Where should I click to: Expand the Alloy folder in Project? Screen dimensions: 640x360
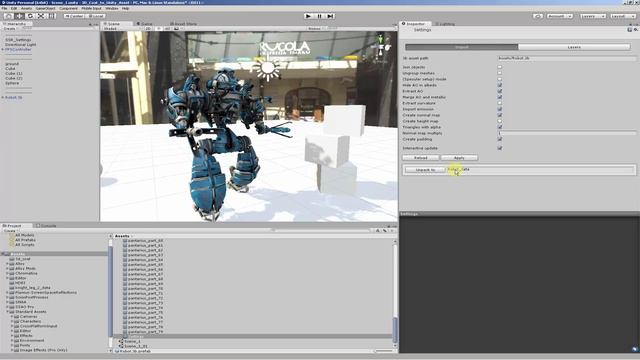point(7,264)
